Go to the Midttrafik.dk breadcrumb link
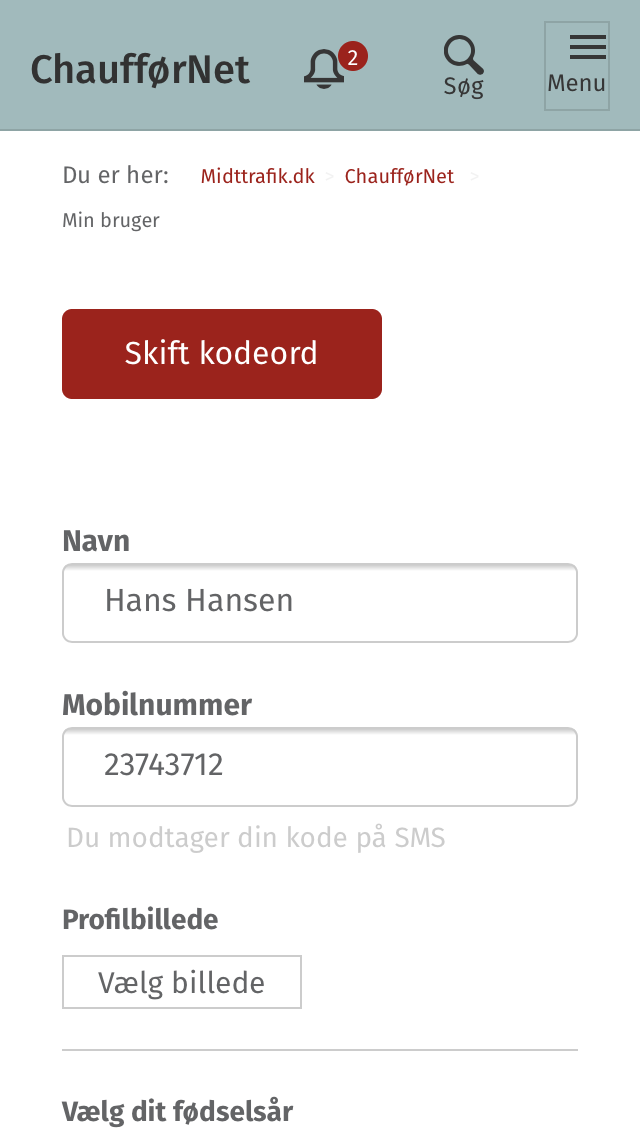Screen dimensions: 640x1136 pos(258,177)
